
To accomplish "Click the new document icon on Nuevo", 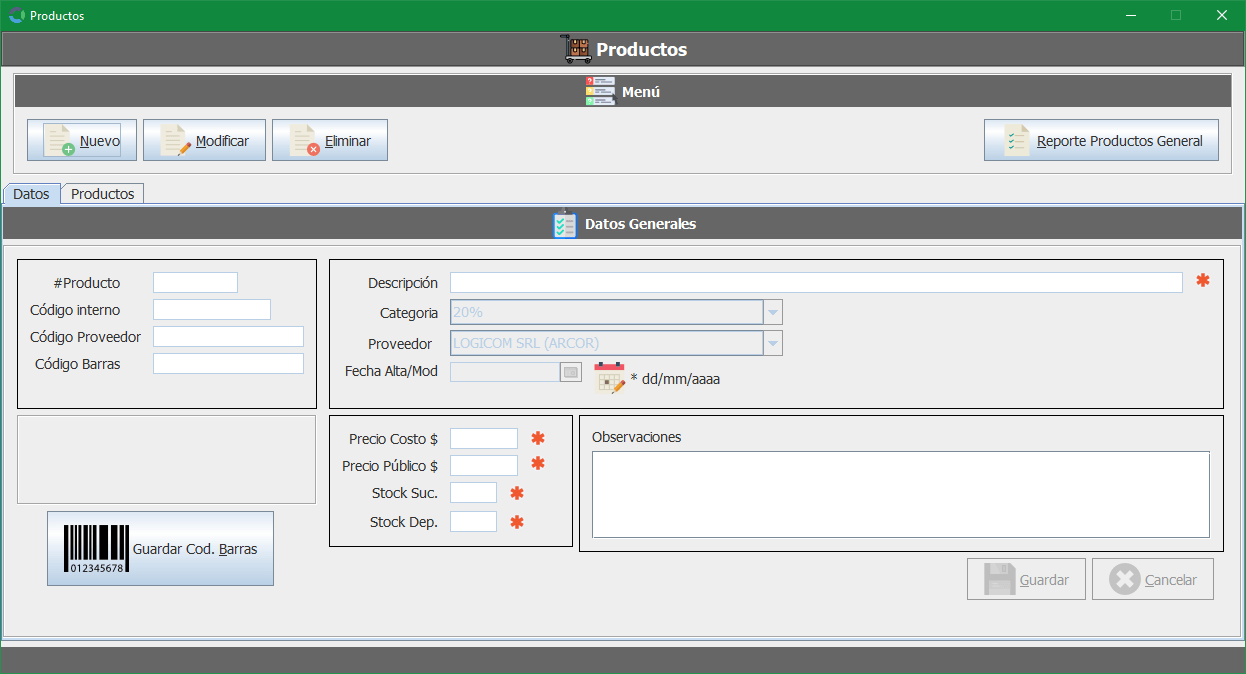I will tap(60, 141).
